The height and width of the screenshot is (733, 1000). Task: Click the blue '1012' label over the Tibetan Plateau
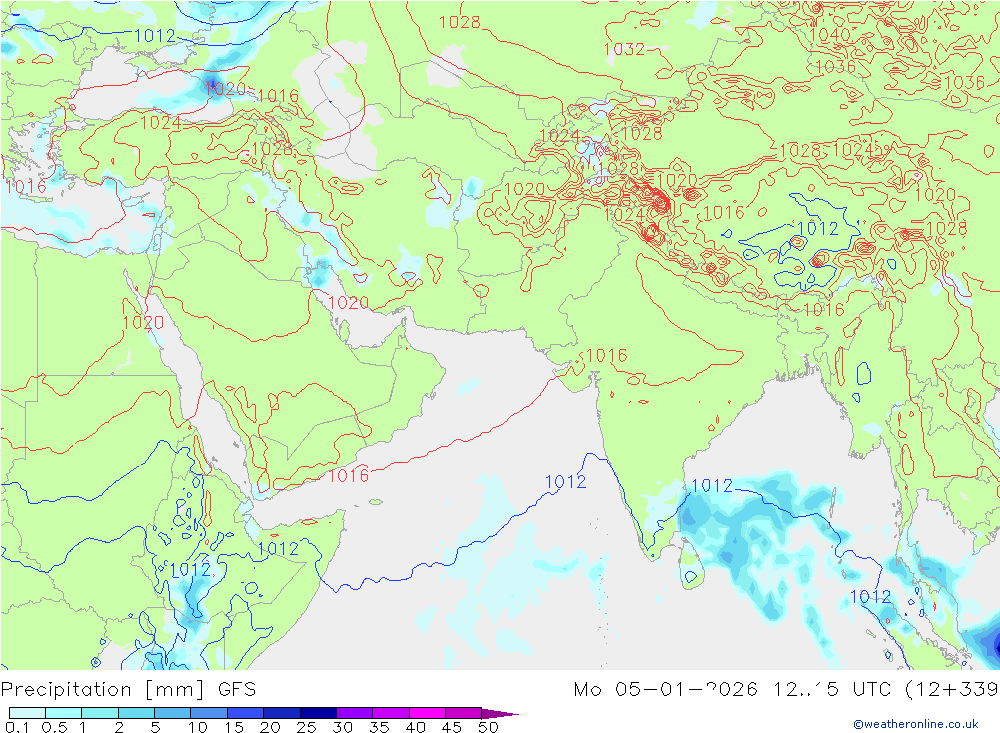coord(818,228)
